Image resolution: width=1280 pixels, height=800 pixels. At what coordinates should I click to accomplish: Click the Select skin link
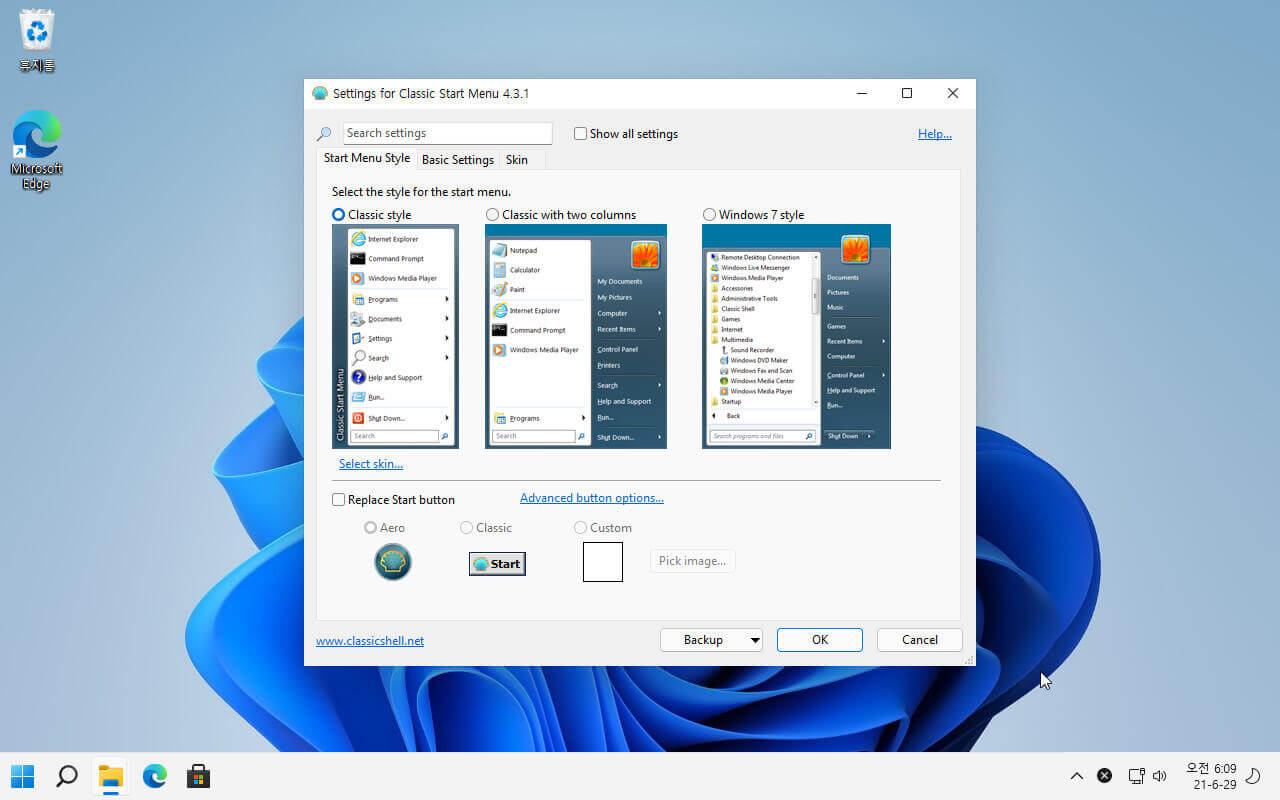point(371,464)
